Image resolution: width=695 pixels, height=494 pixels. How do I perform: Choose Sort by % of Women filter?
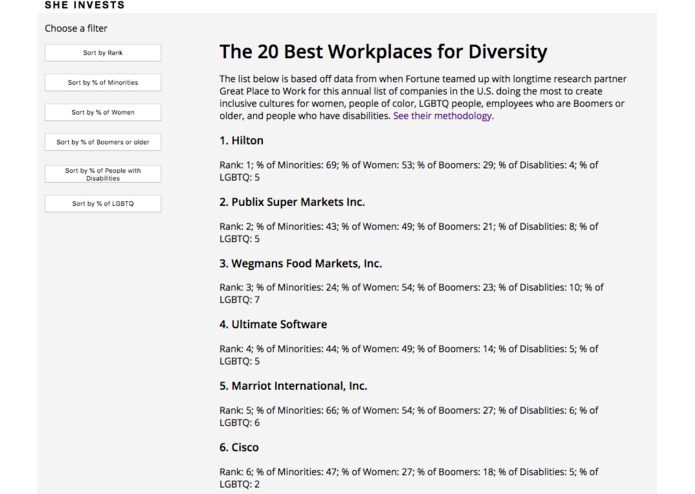[x=103, y=112]
